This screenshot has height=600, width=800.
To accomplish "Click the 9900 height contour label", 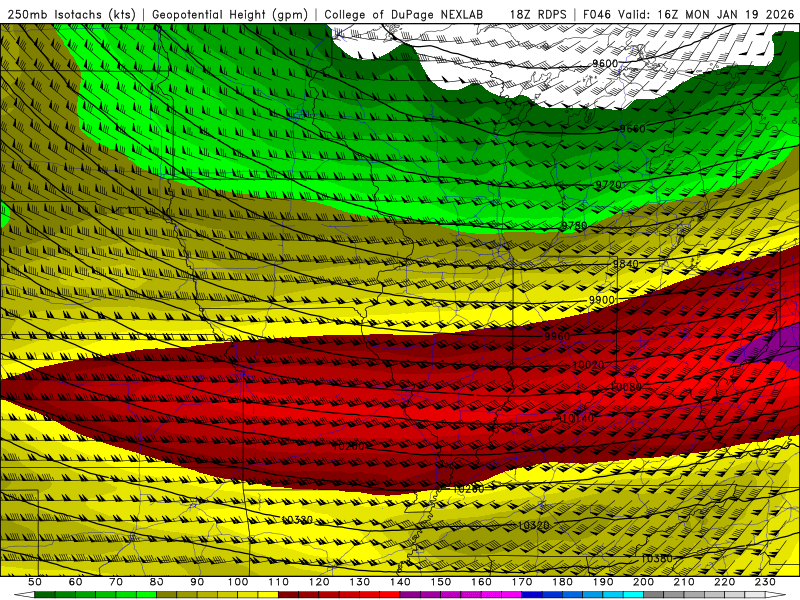I will pos(602,300).
